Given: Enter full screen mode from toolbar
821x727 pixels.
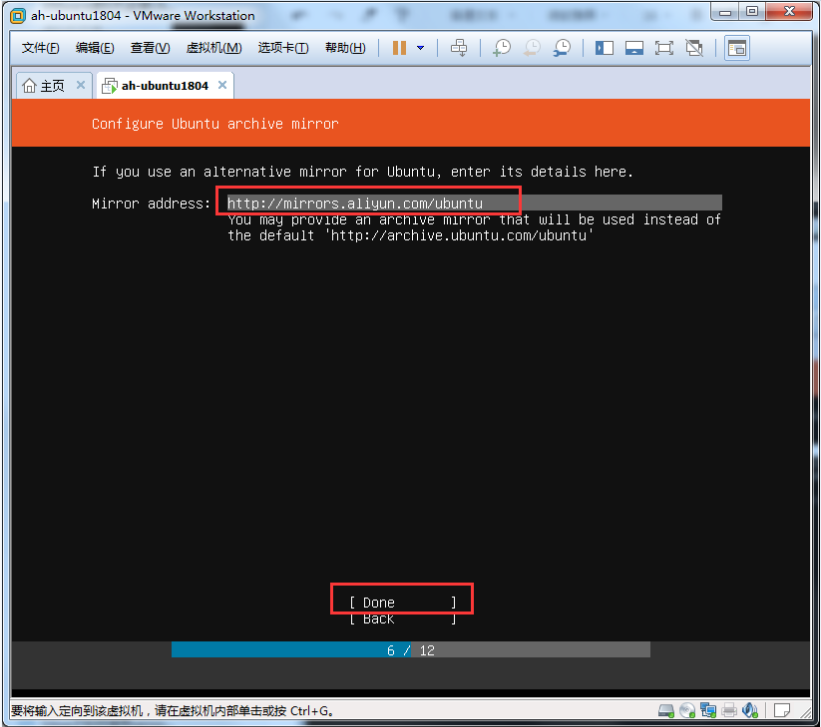Looking at the screenshot, I should 664,48.
